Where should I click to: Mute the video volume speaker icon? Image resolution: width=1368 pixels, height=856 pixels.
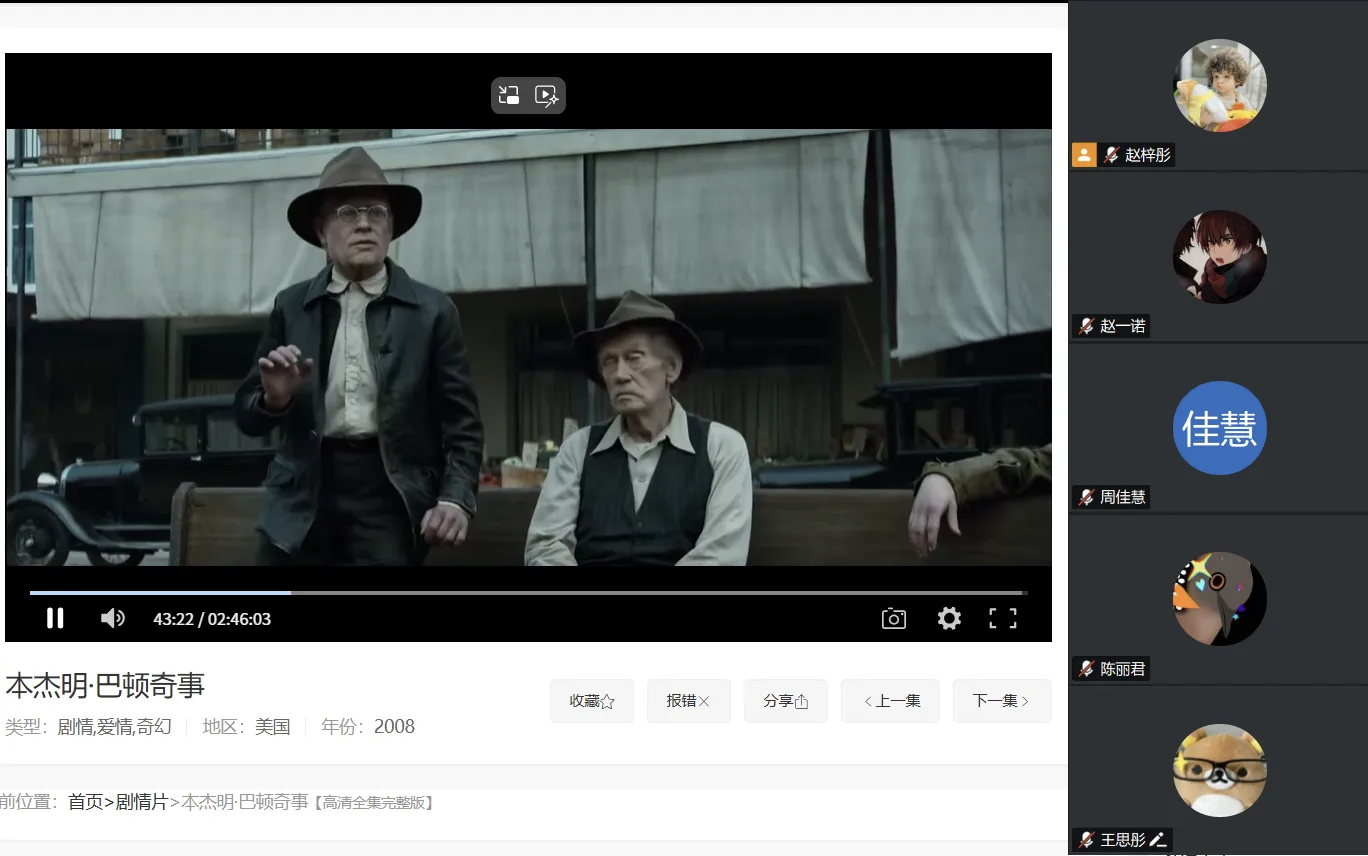[112, 619]
